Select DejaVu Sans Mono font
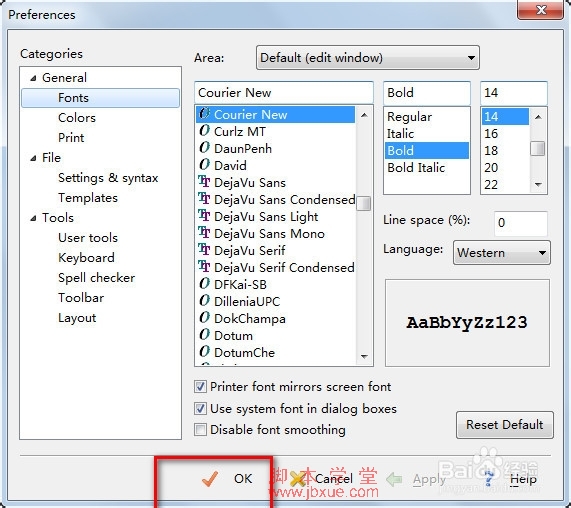The height and width of the screenshot is (508, 571). [275, 233]
